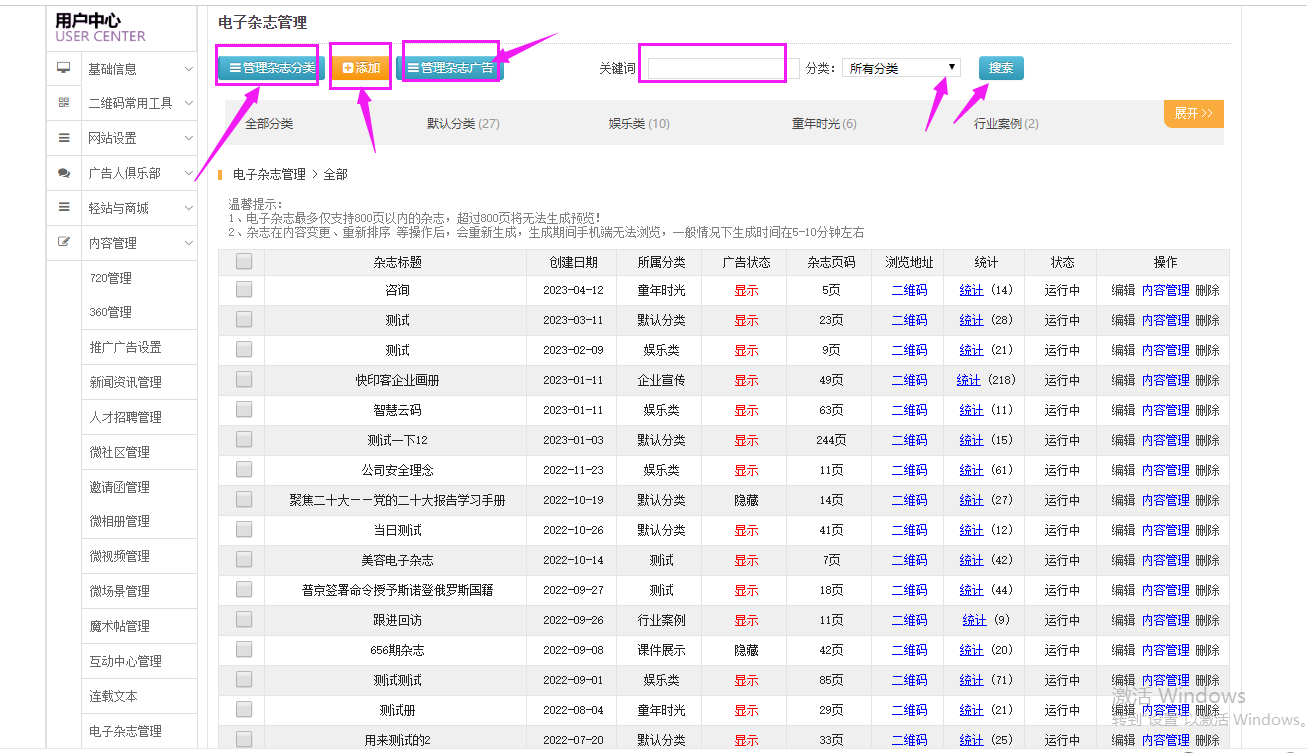
Task: Open the 所有分类 category dropdown
Action: coord(901,68)
